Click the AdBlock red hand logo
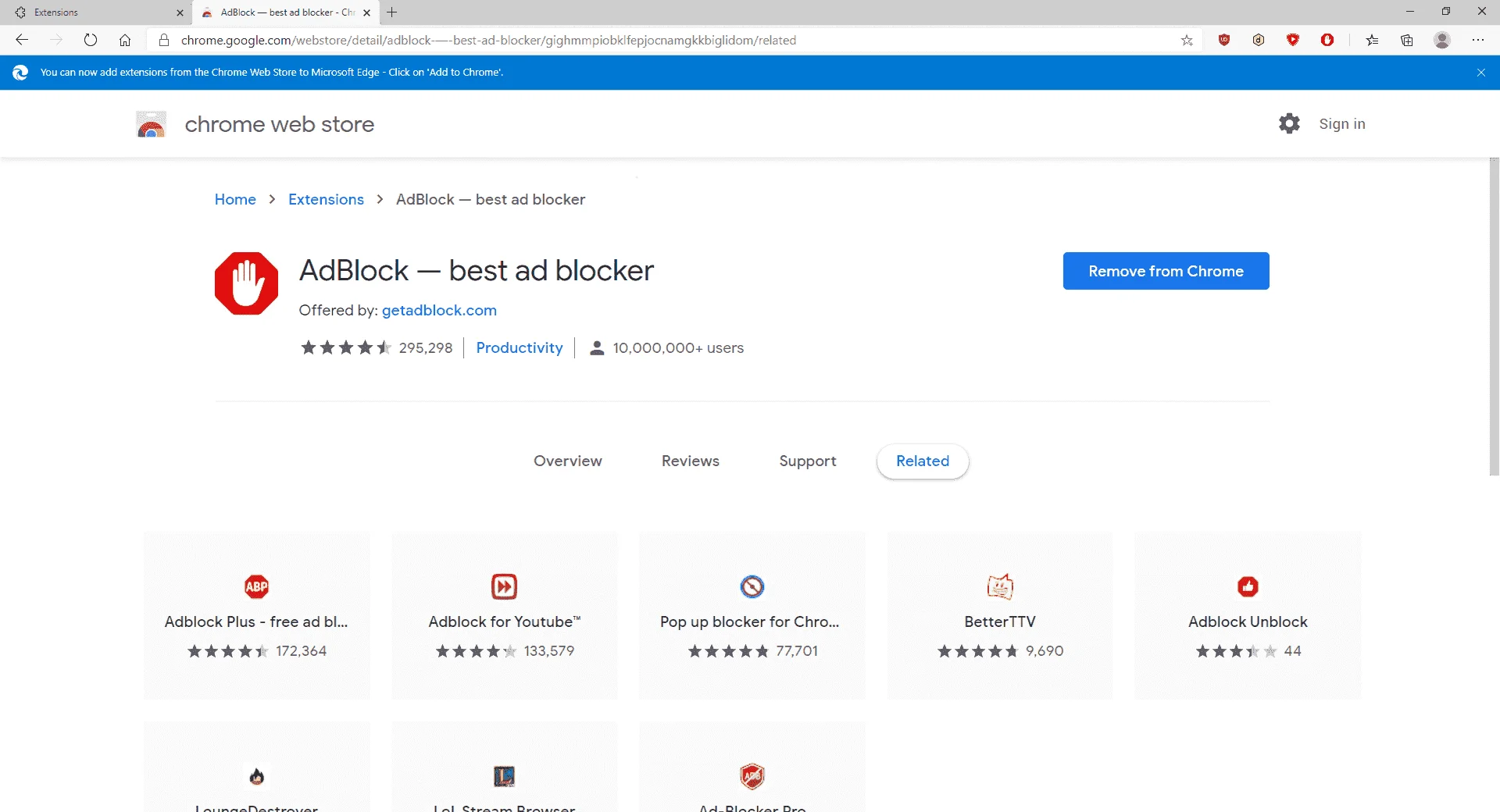The image size is (1500, 812). pos(246,283)
